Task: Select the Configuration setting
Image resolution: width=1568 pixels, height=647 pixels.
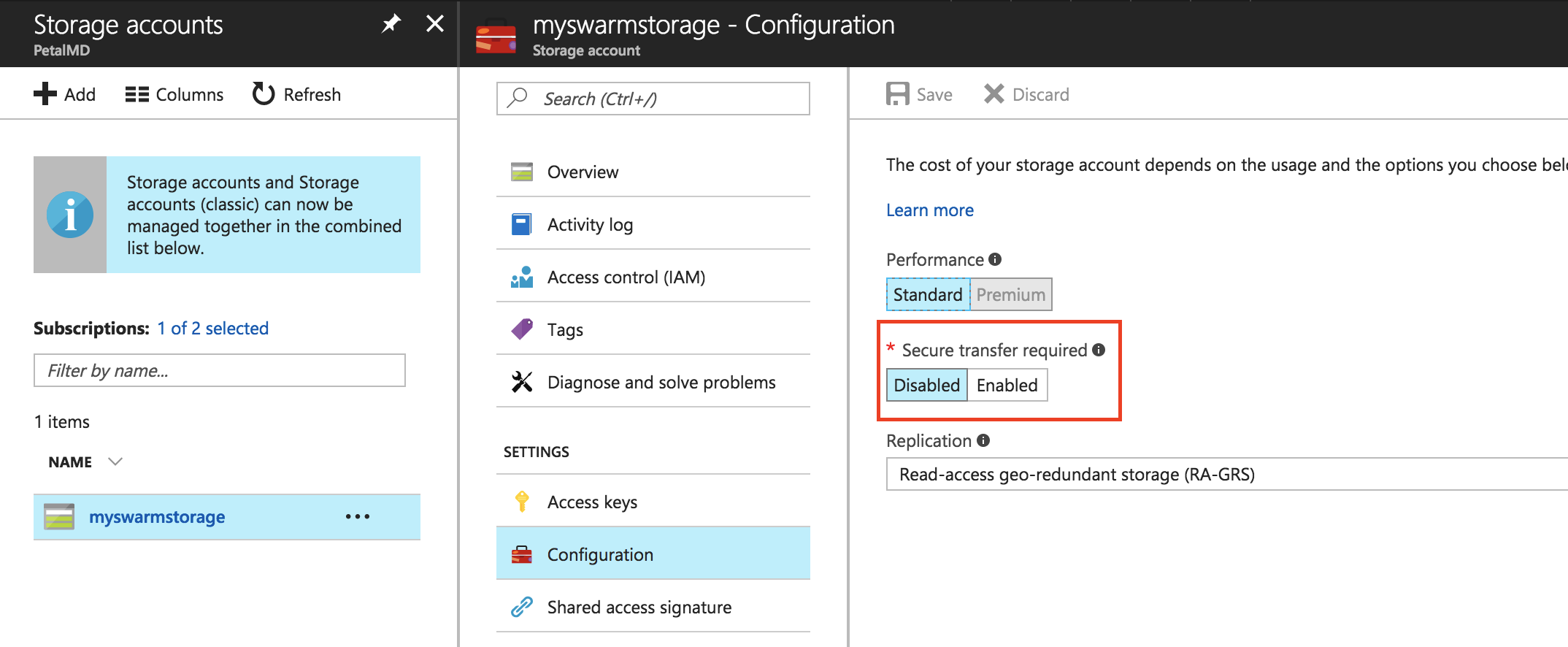Action: coord(653,554)
